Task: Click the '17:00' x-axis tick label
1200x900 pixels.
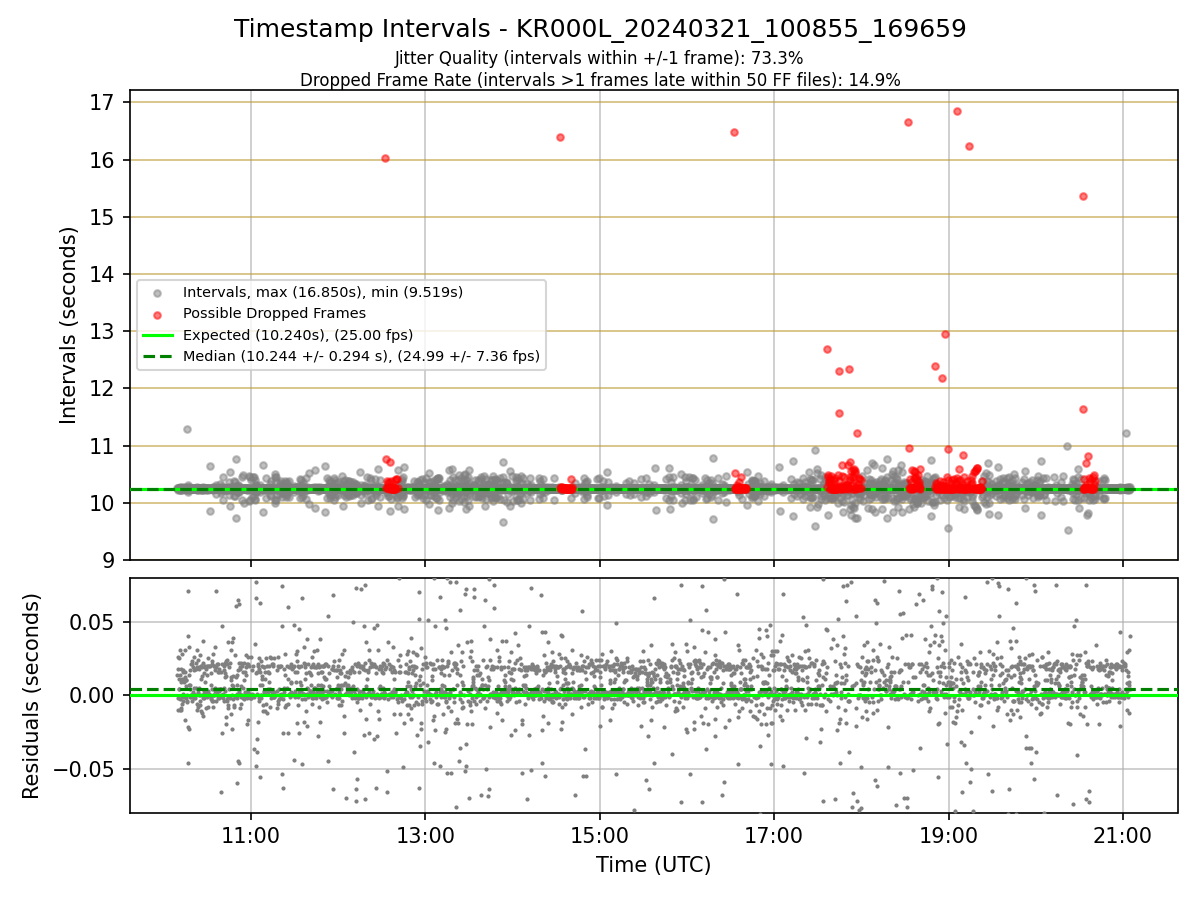Action: click(774, 836)
